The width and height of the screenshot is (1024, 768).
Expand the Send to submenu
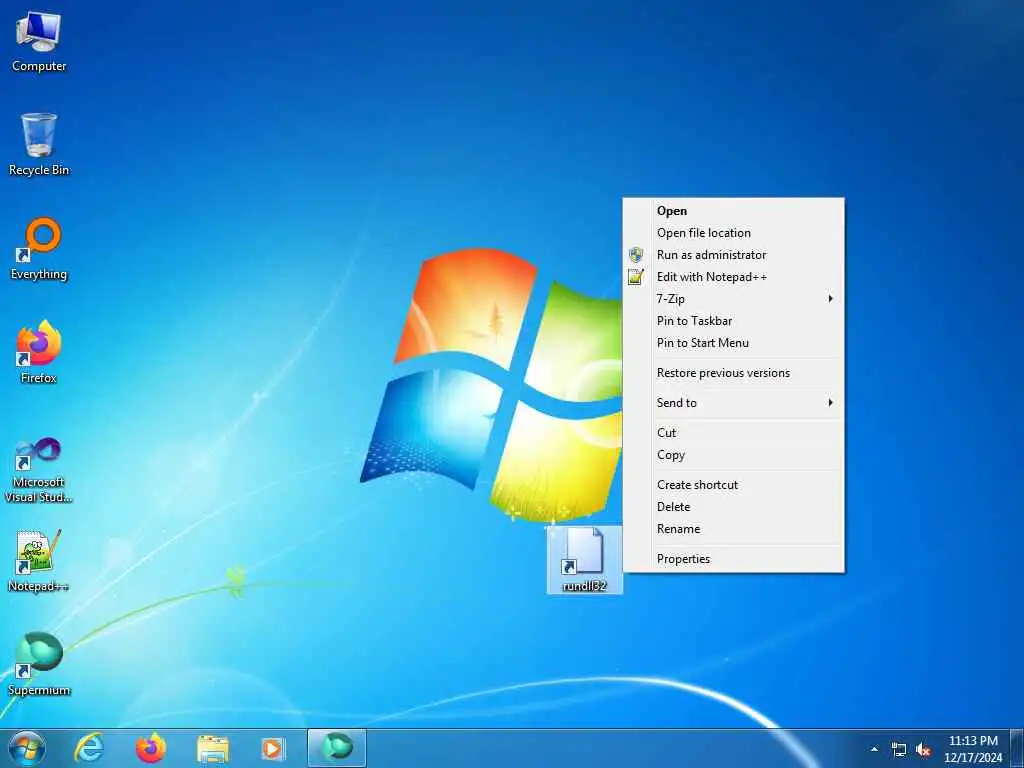(733, 403)
